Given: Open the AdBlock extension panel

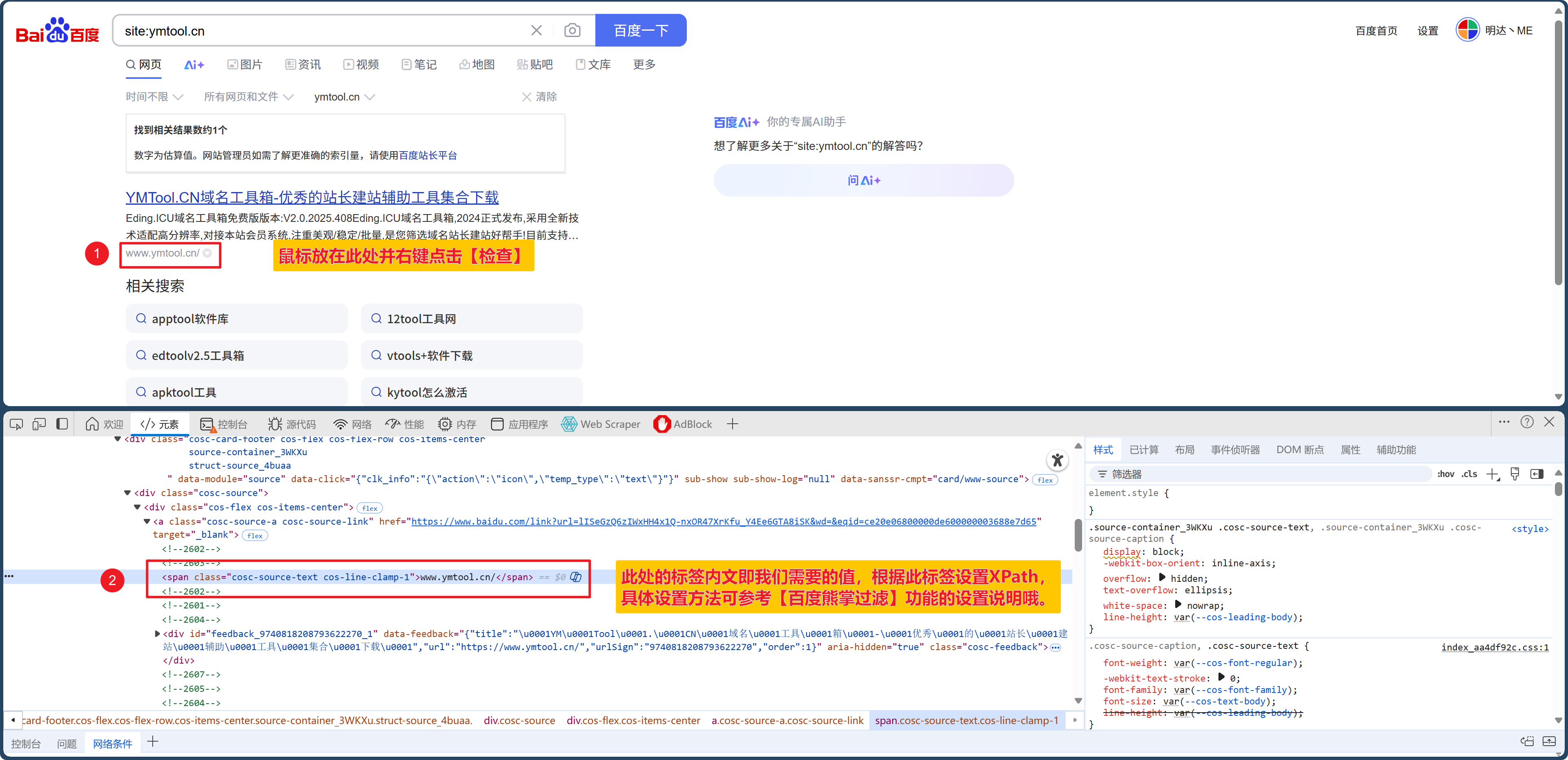Looking at the screenshot, I should 683,424.
